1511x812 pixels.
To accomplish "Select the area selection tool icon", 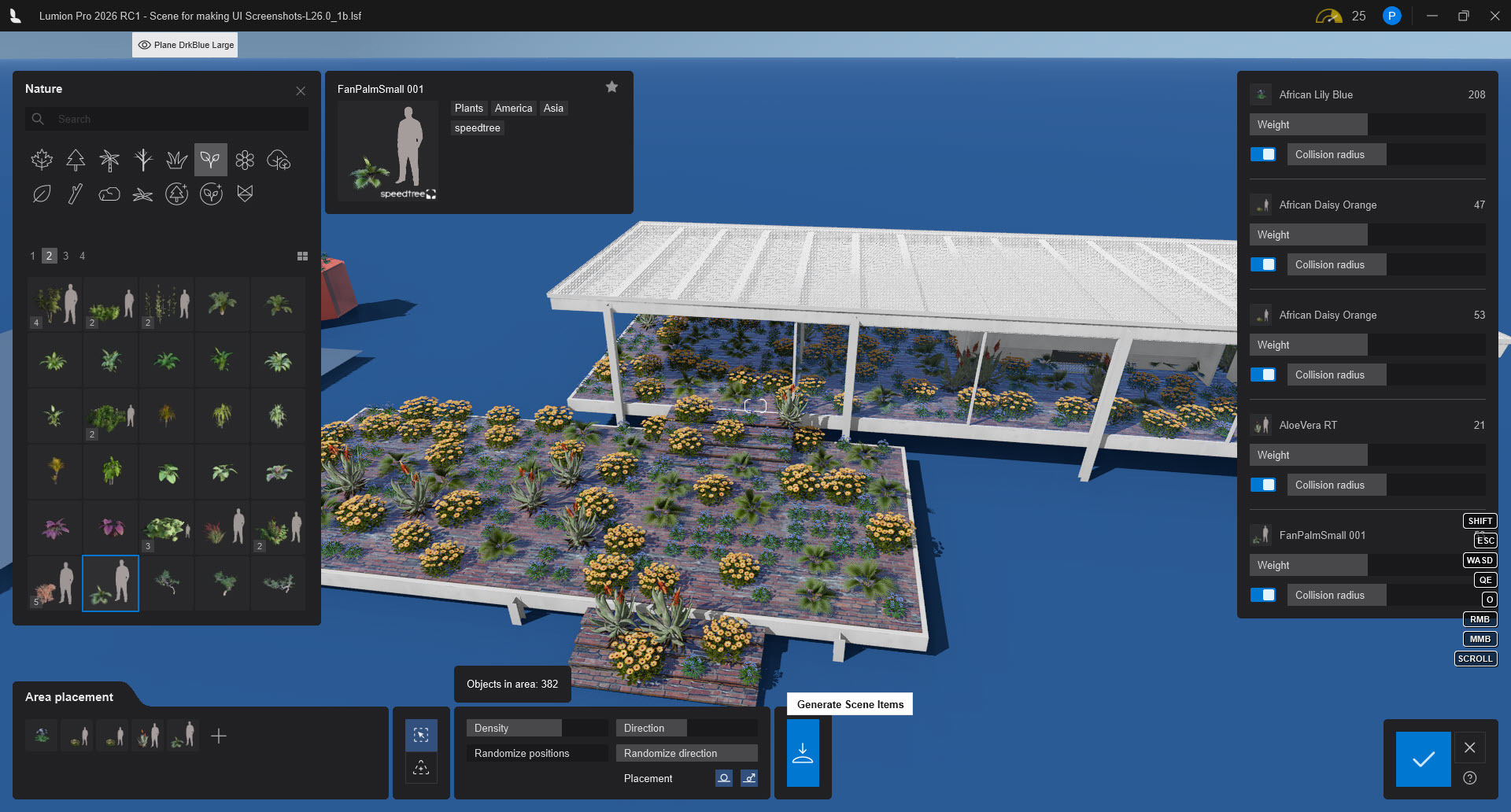I will pos(421,736).
